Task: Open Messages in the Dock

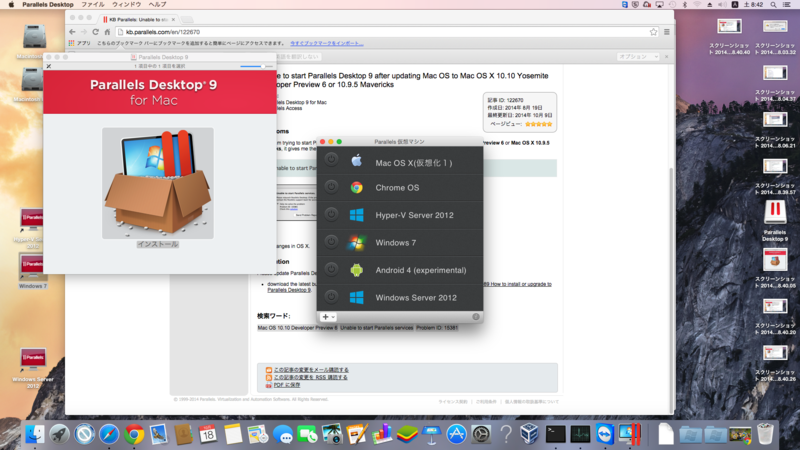Action: (x=283, y=434)
